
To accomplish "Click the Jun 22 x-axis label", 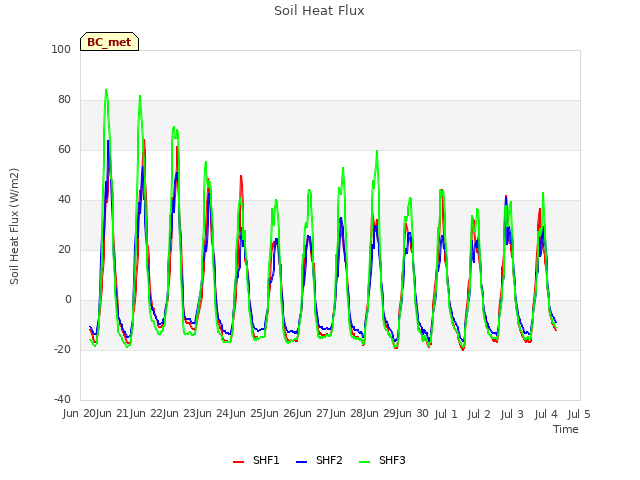I will [147, 414].
